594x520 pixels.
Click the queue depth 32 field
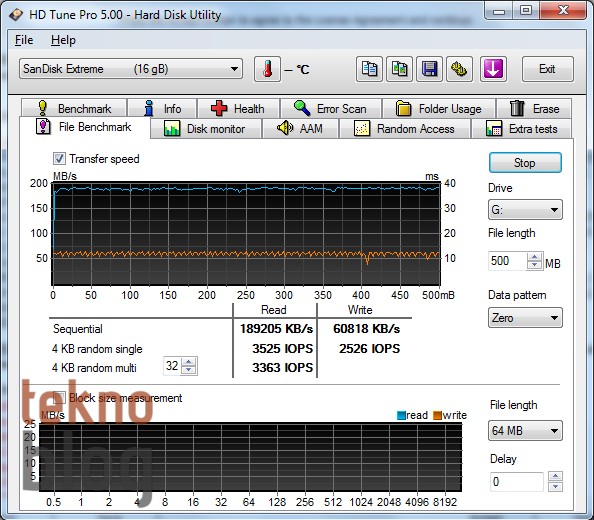point(172,366)
